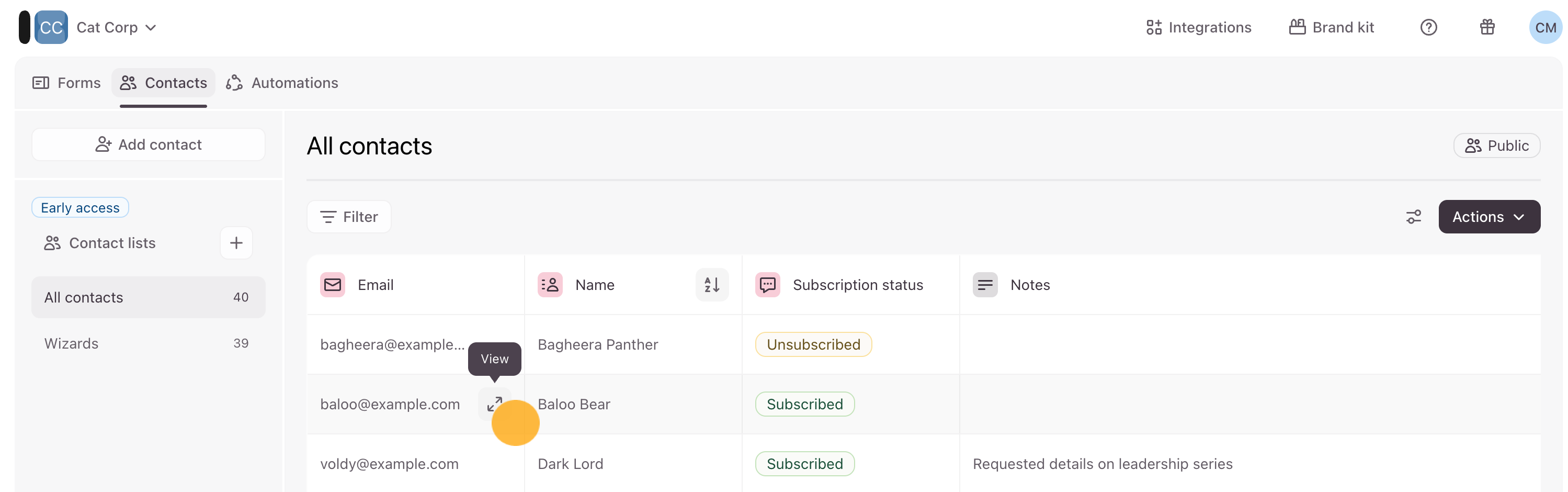The height and width of the screenshot is (492, 1568).
Task: Add a new contact list with plus icon
Action: click(236, 243)
